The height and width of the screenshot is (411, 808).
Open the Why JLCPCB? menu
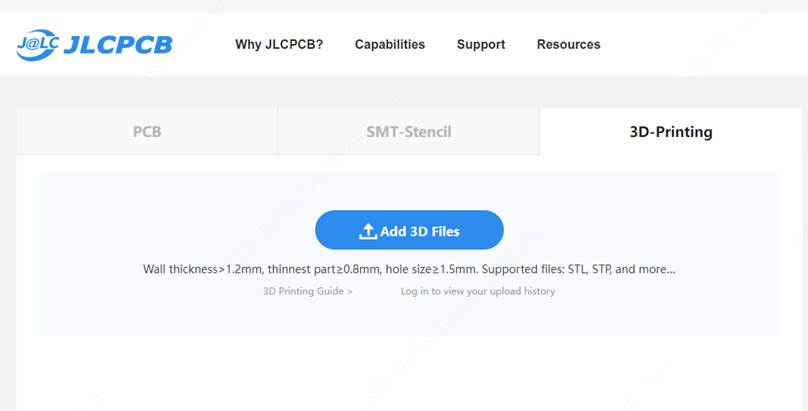tap(279, 44)
